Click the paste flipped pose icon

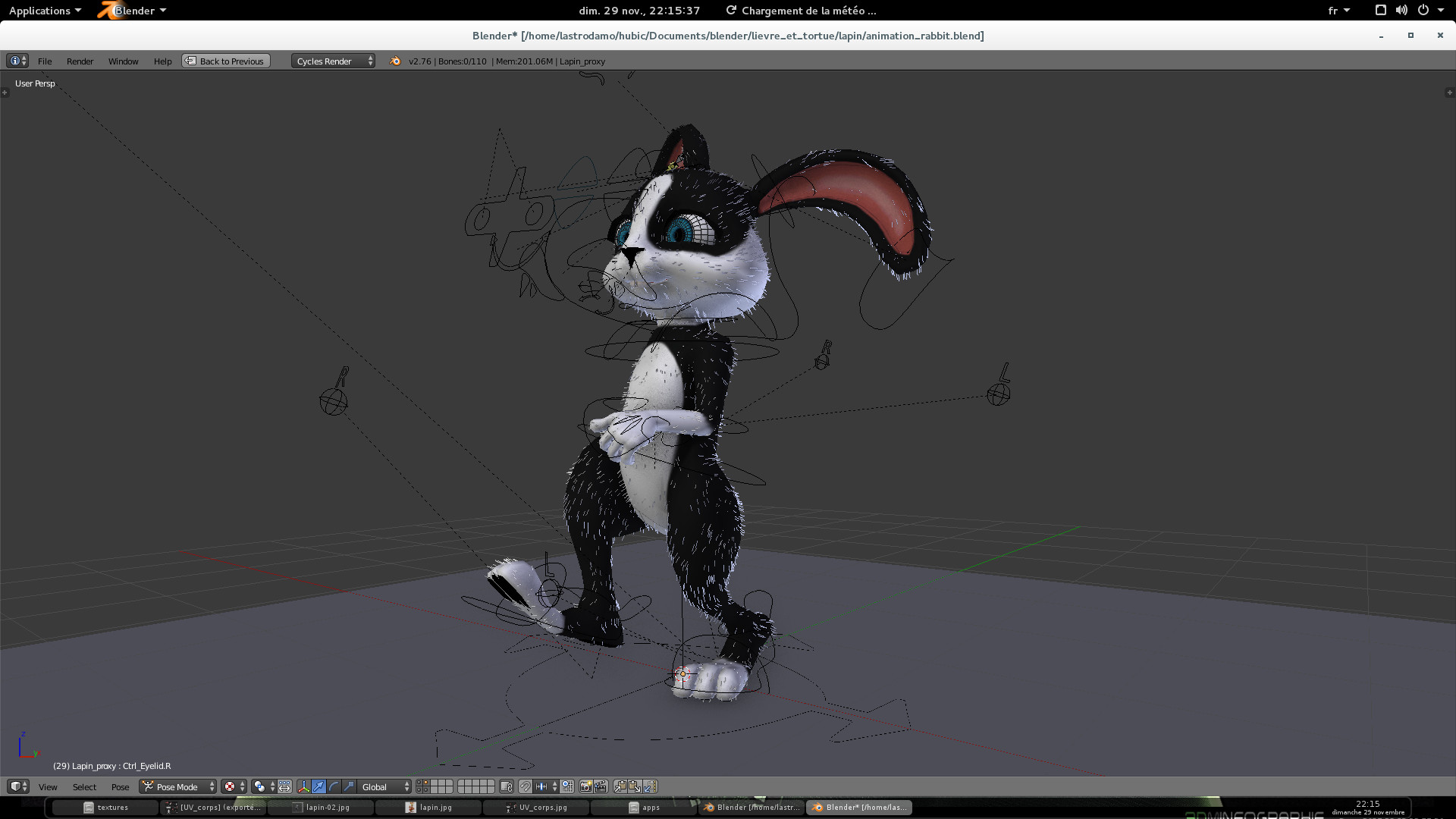tap(650, 786)
